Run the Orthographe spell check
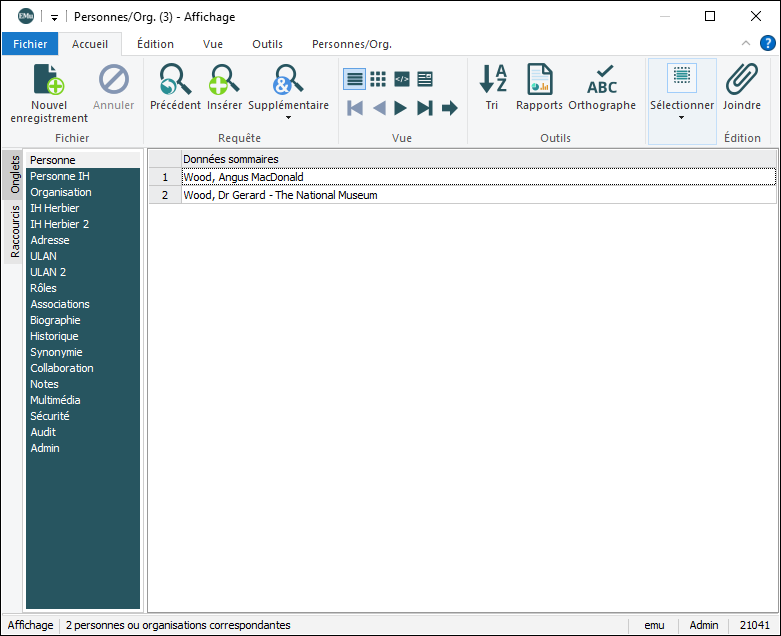The height and width of the screenshot is (636, 781). 602,80
